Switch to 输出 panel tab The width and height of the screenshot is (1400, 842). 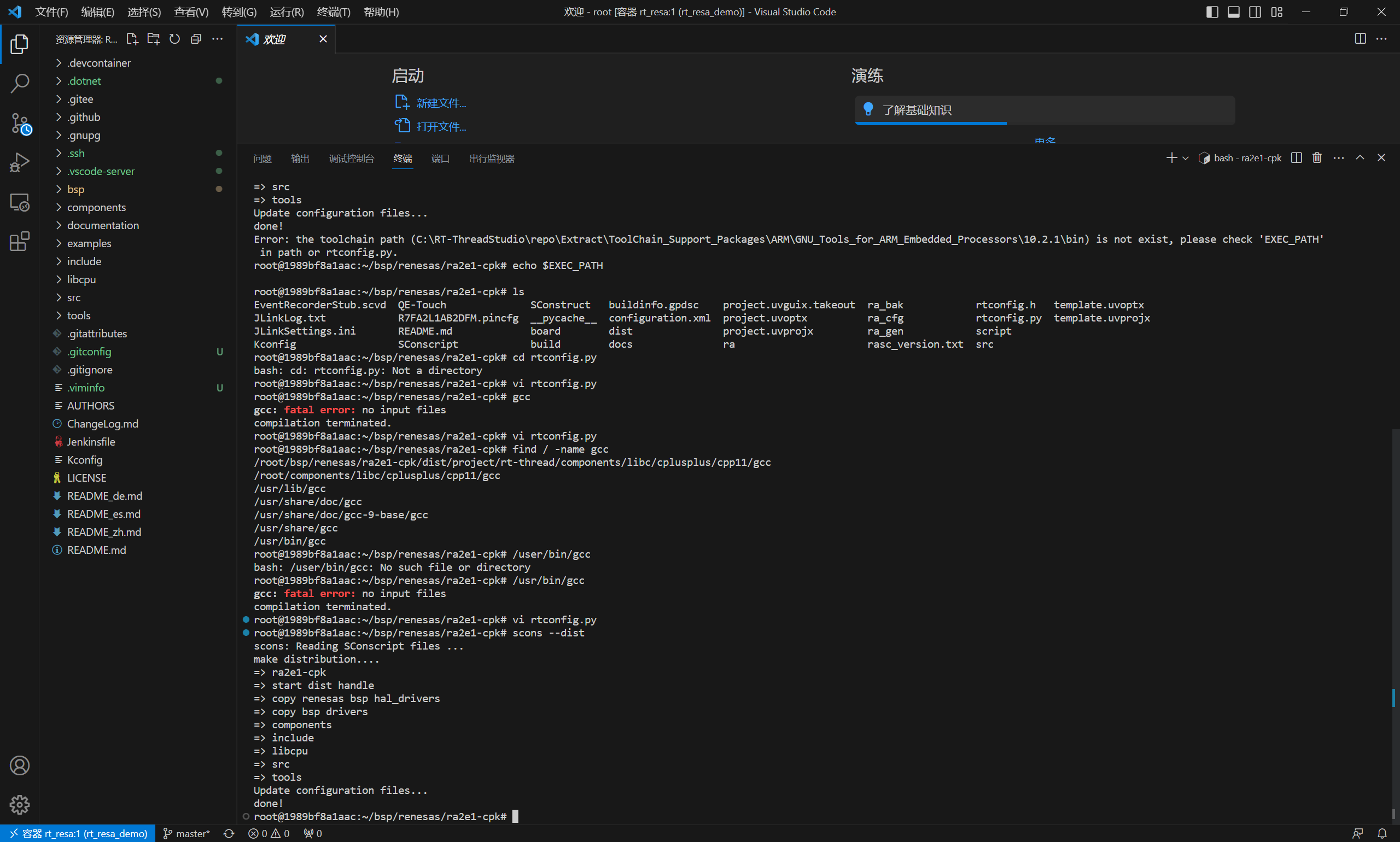pyautogui.click(x=300, y=159)
